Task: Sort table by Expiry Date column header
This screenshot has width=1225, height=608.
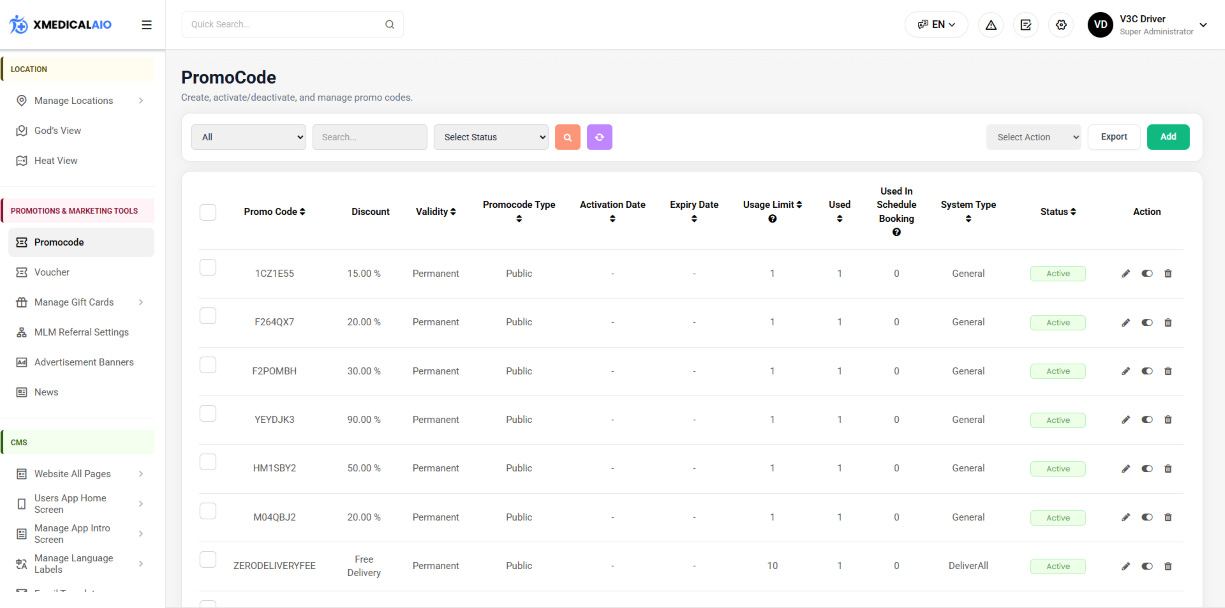Action: tap(694, 211)
